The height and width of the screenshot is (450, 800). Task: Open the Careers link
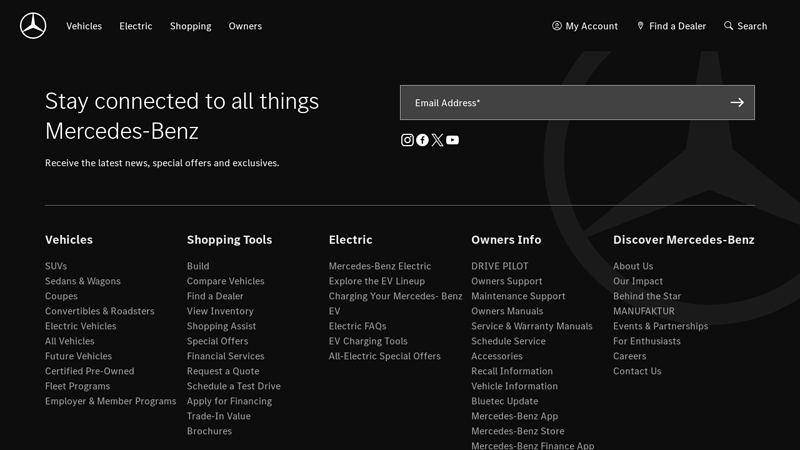coord(629,356)
